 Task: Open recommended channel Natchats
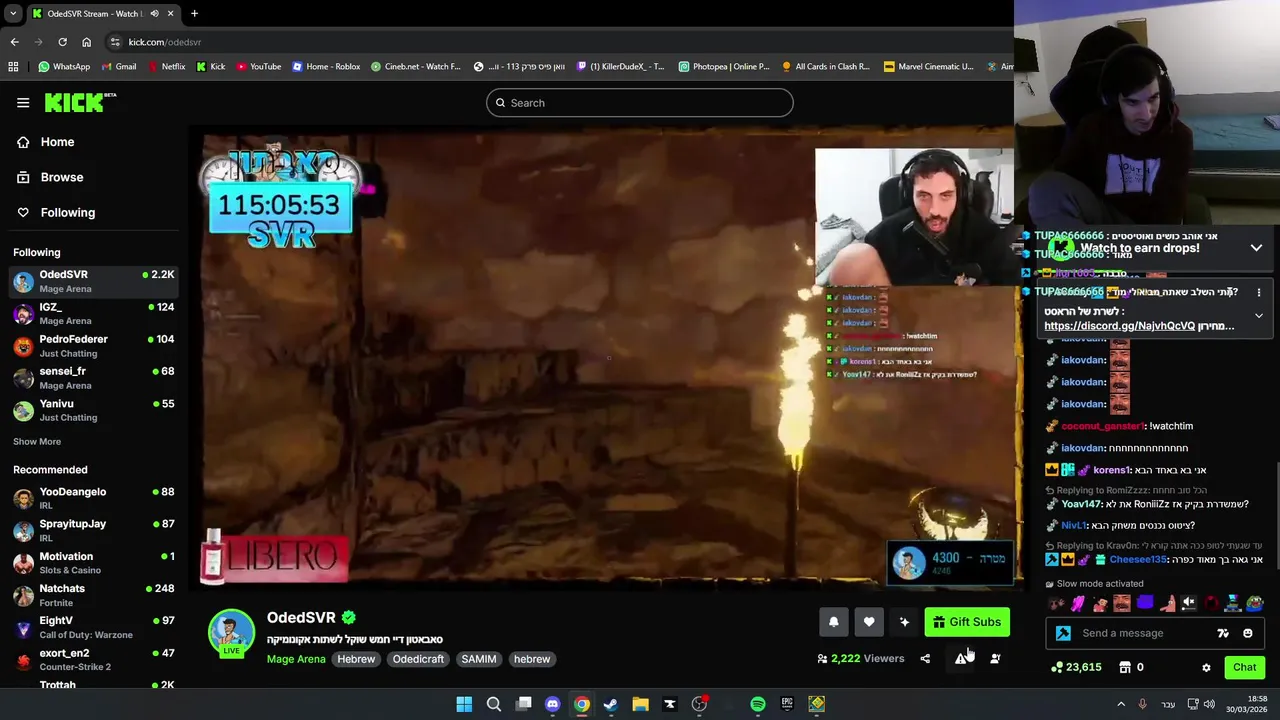click(x=94, y=595)
